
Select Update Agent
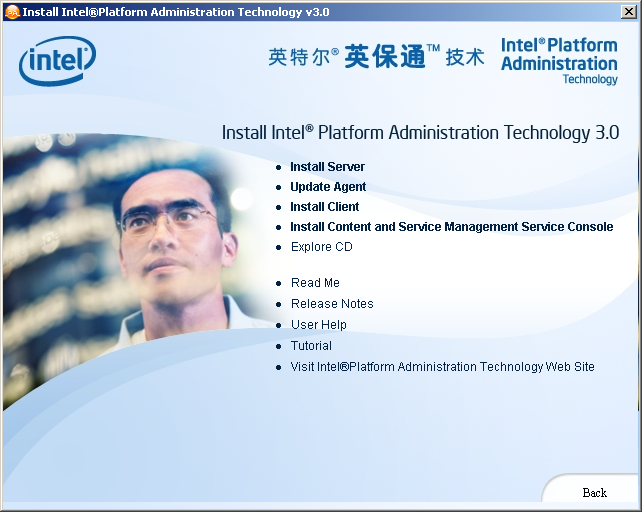(x=328, y=187)
